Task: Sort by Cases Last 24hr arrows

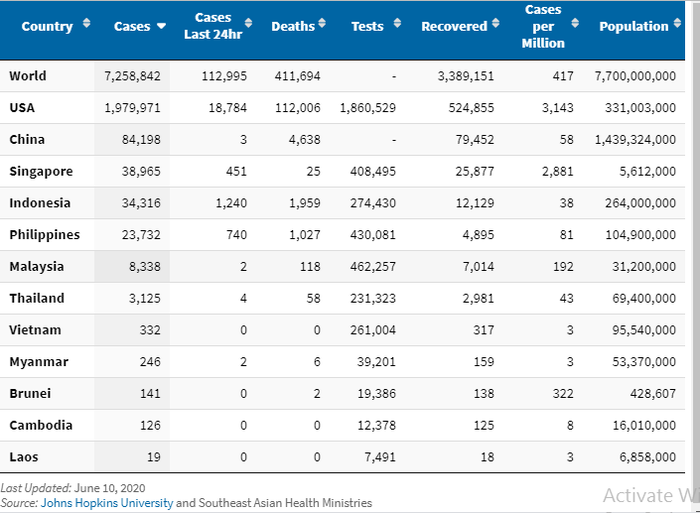Action: [x=247, y=25]
